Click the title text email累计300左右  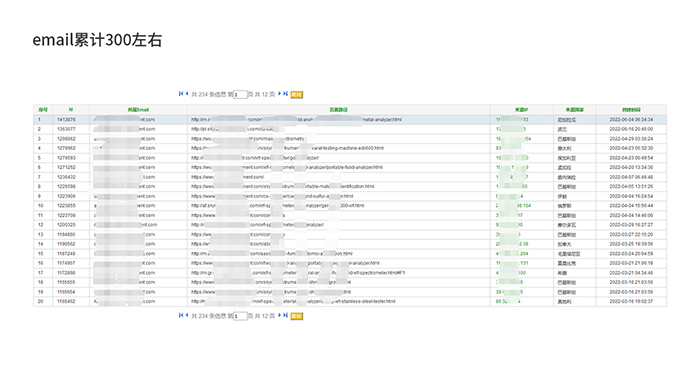(x=97, y=40)
